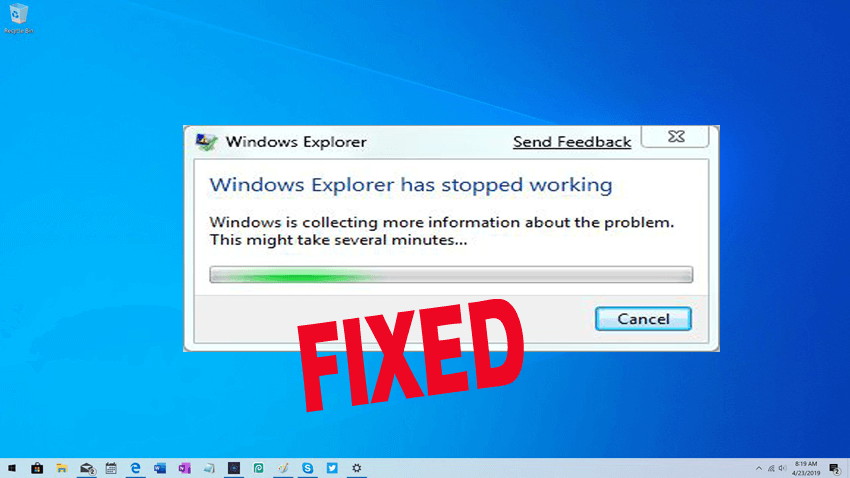Screen dimensions: 850x478
Task: Open the Mail app in taskbar
Action: coord(87,468)
